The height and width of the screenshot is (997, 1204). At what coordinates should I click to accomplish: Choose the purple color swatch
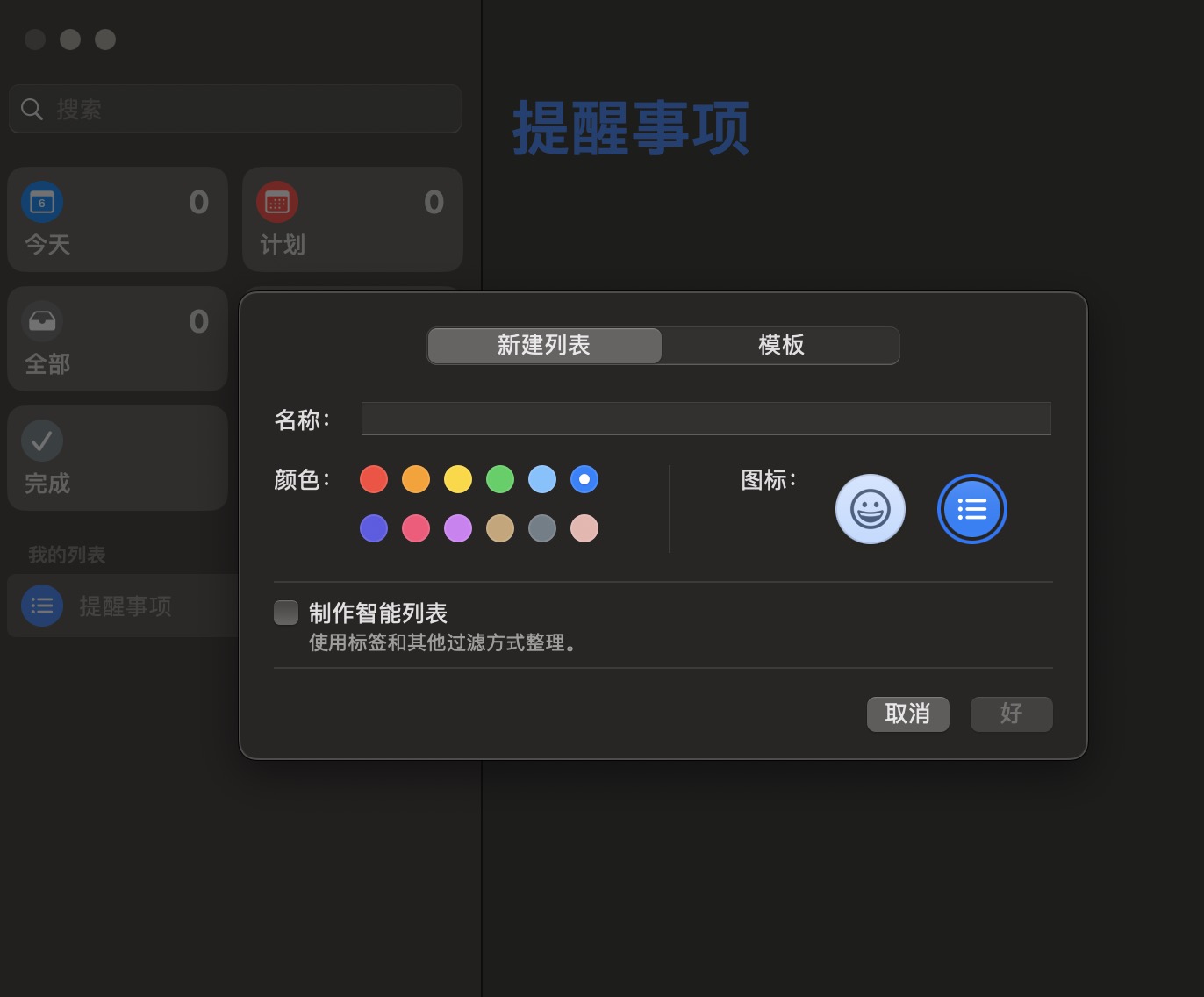tap(458, 528)
